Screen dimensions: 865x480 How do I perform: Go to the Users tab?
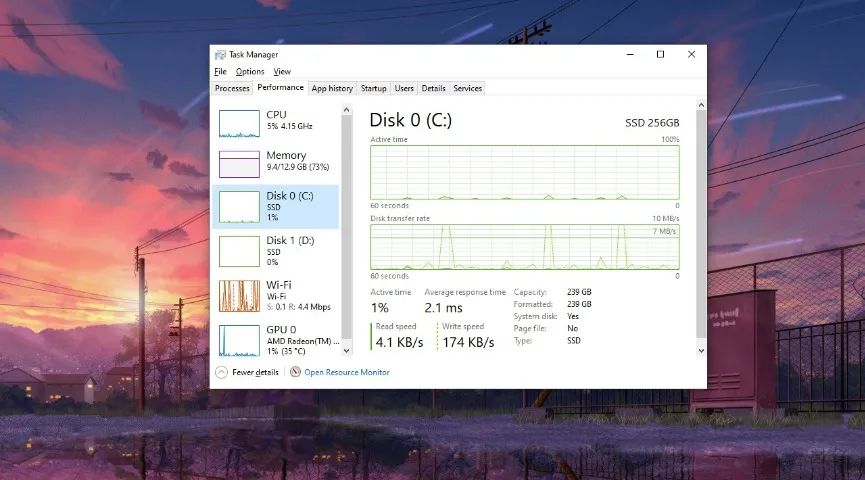[404, 88]
